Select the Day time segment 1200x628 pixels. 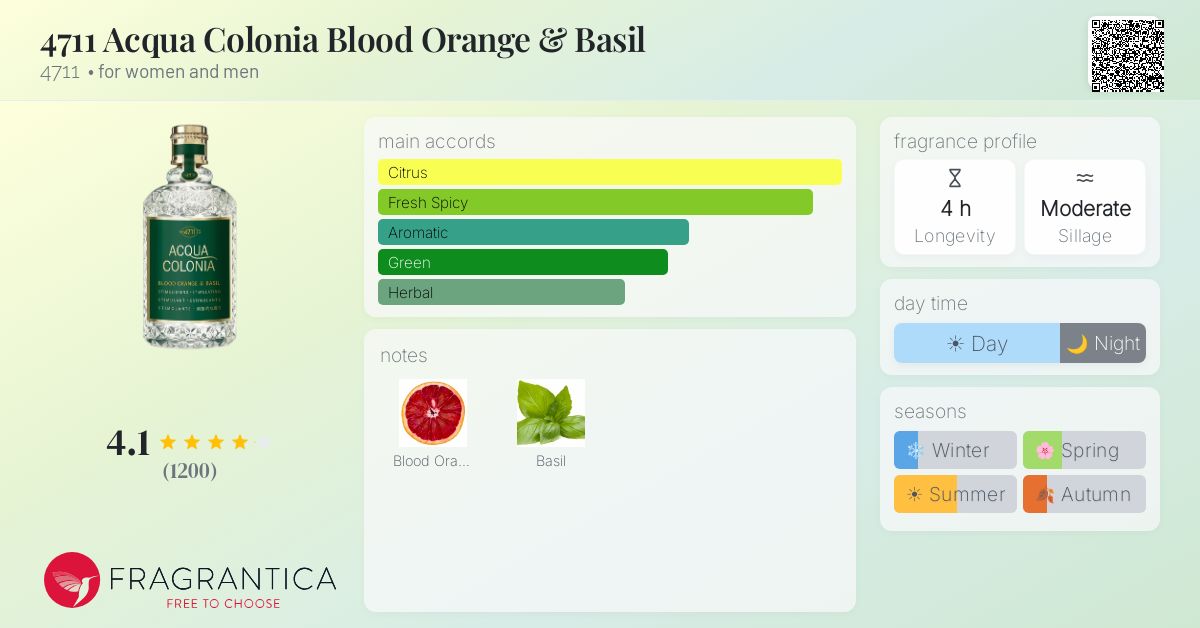(x=977, y=343)
